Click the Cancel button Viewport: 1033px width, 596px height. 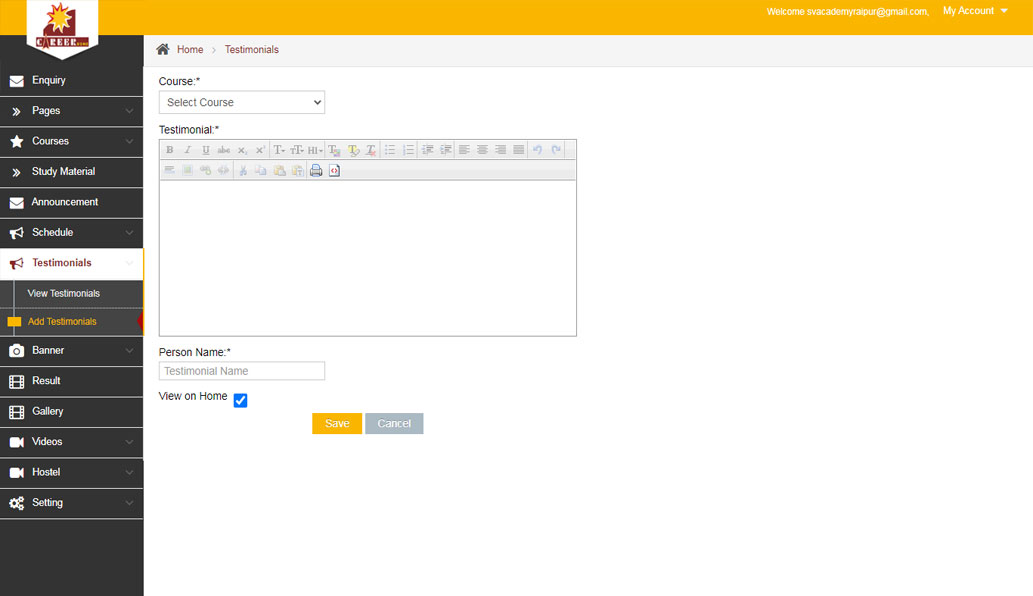[394, 424]
